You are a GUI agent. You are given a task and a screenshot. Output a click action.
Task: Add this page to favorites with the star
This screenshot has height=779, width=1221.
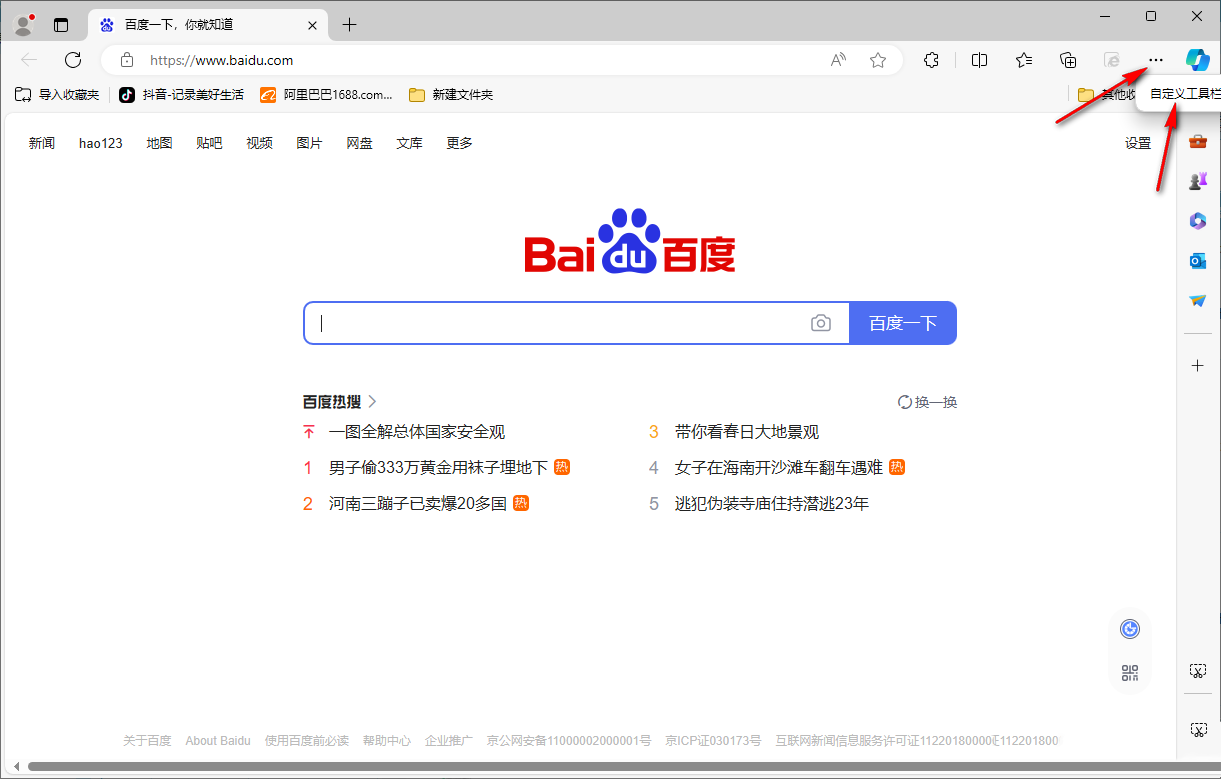(878, 60)
